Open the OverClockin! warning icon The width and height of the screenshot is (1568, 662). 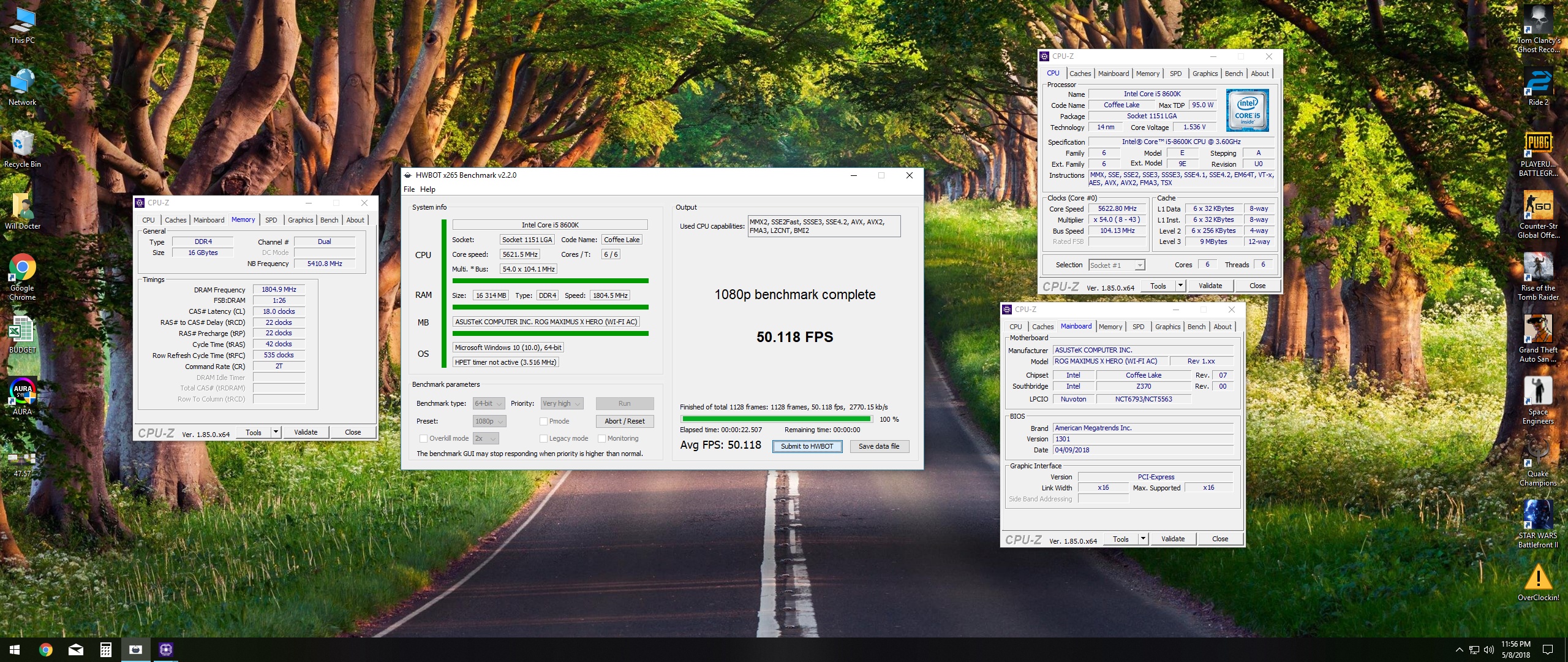[1538, 582]
